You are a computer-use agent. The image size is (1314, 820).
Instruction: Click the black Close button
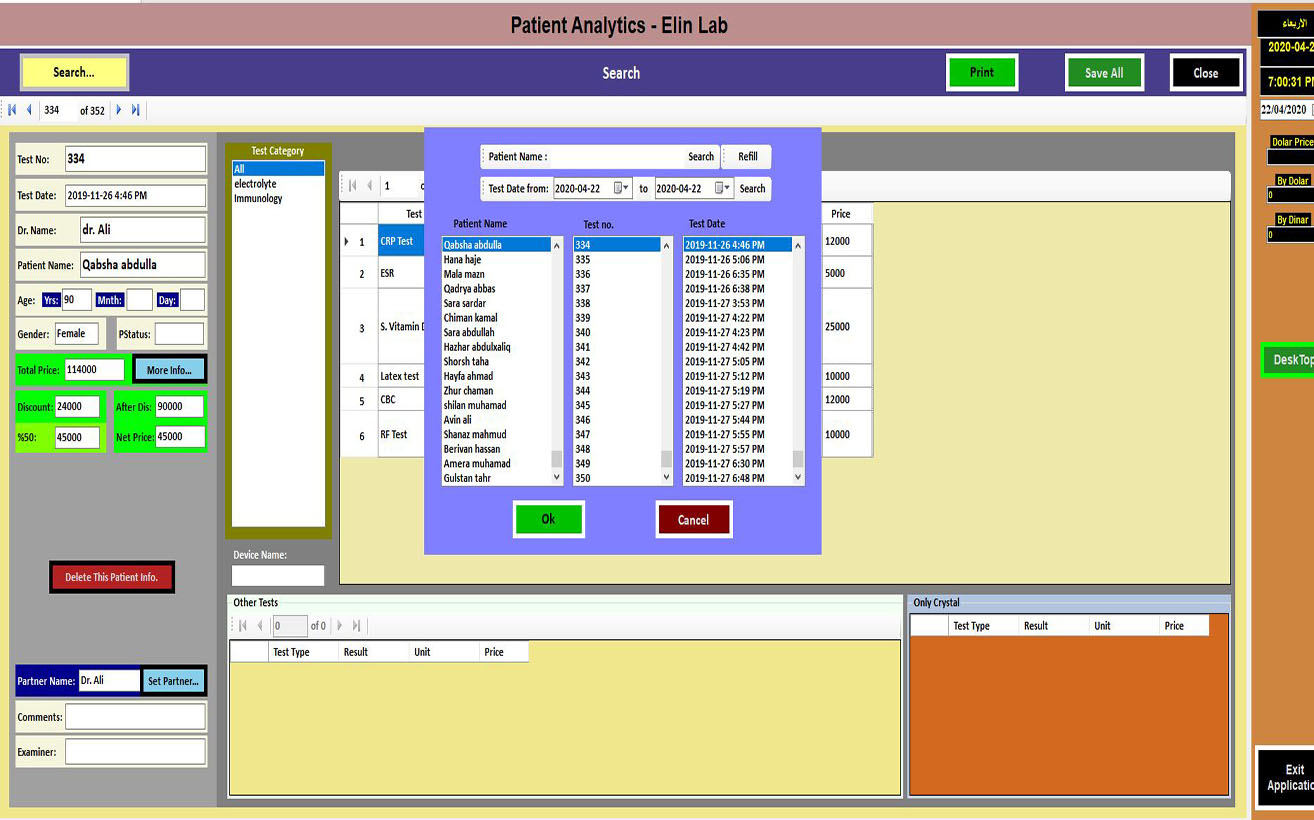(x=1206, y=73)
